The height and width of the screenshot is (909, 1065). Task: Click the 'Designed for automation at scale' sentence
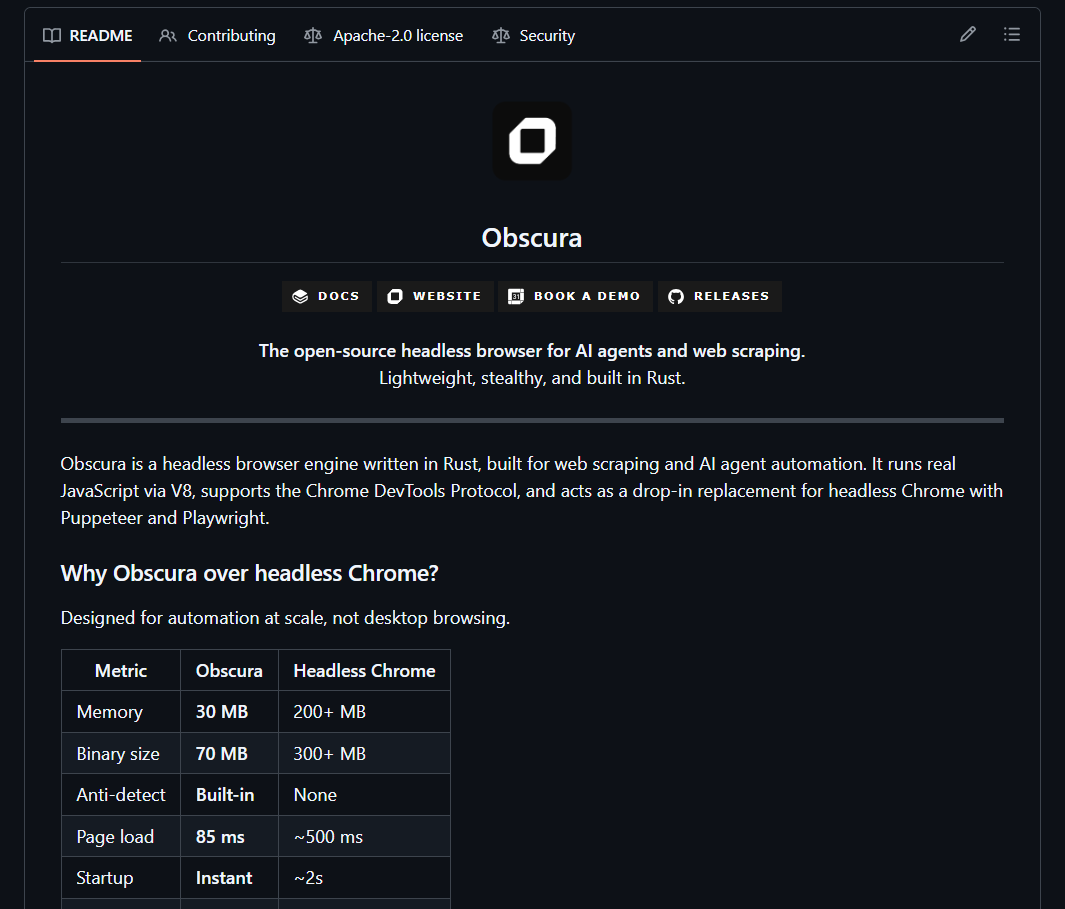tap(285, 618)
